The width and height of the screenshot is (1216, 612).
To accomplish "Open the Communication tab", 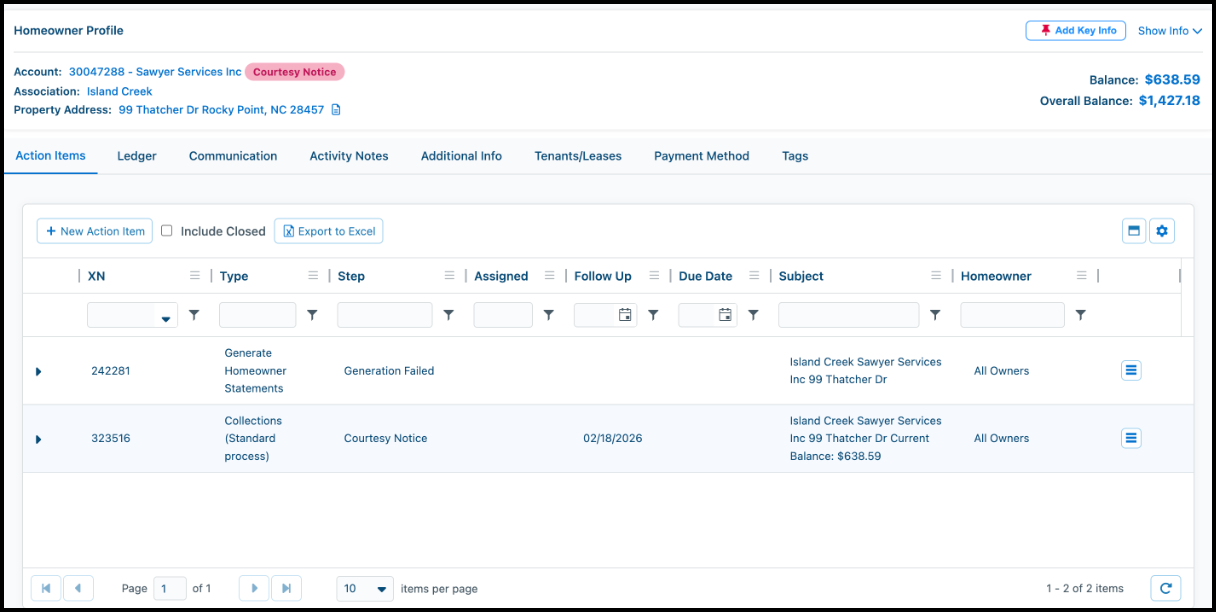I will pos(233,156).
